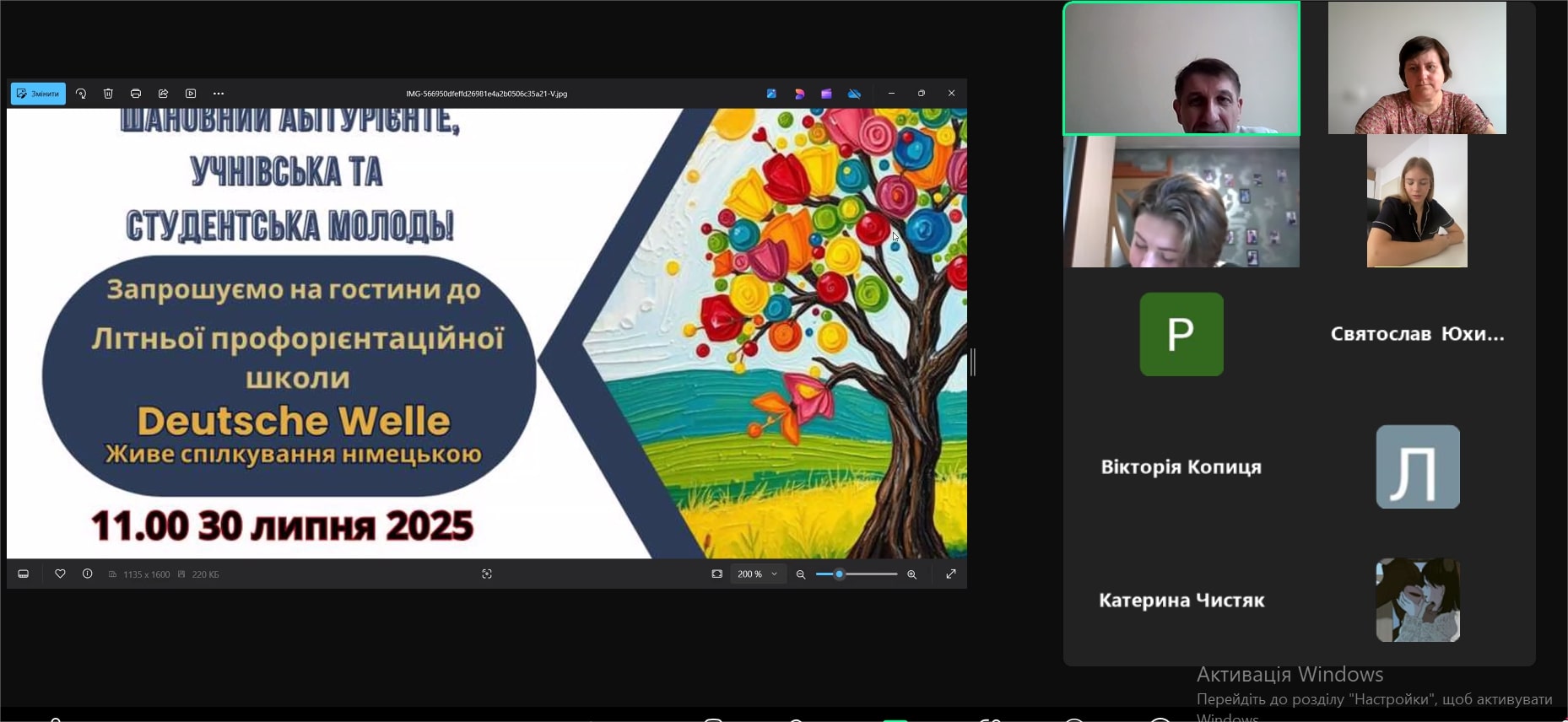1568x722 pixels.
Task: Start slideshow with the play icon
Action: pyautogui.click(x=191, y=94)
